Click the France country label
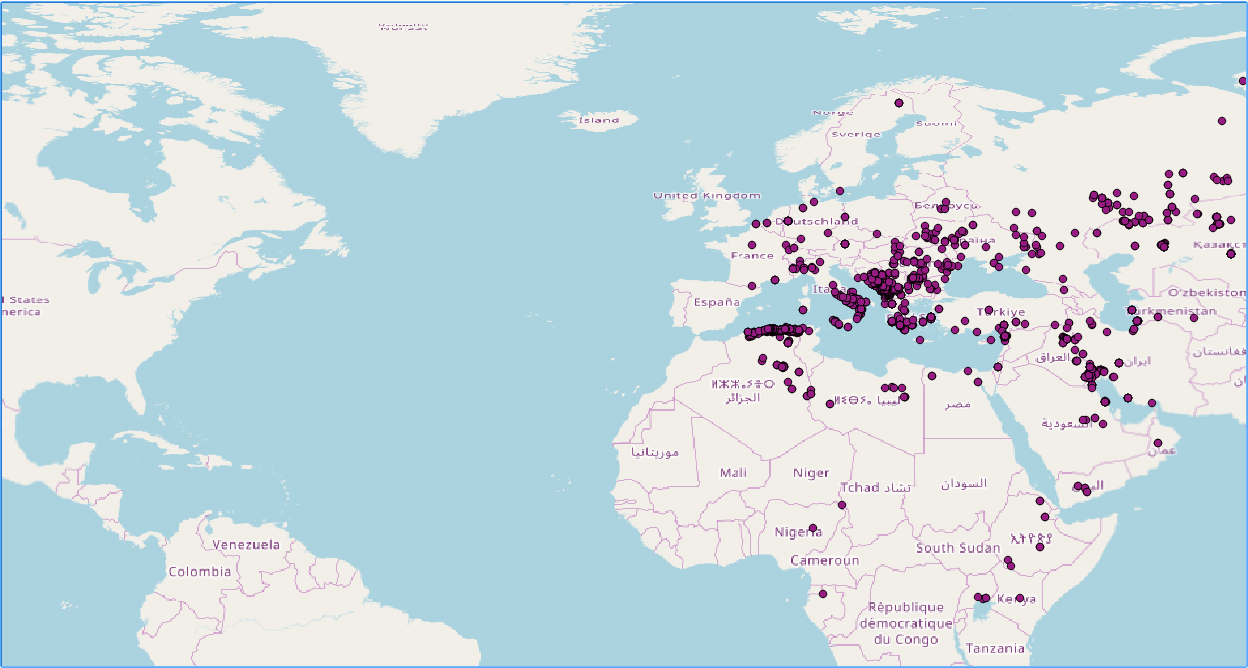The width and height of the screenshot is (1248, 668). click(752, 255)
